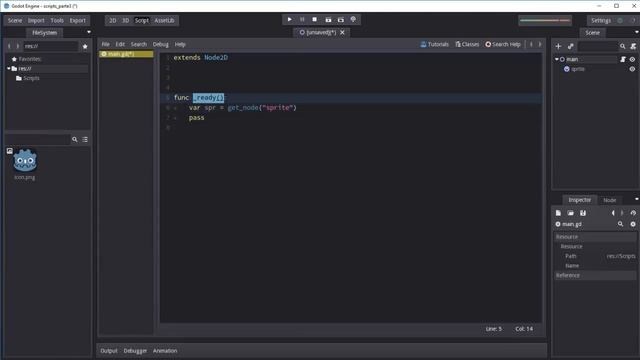Click scene tree filter search icon
This screenshot has height=360, width=640.
point(622,47)
